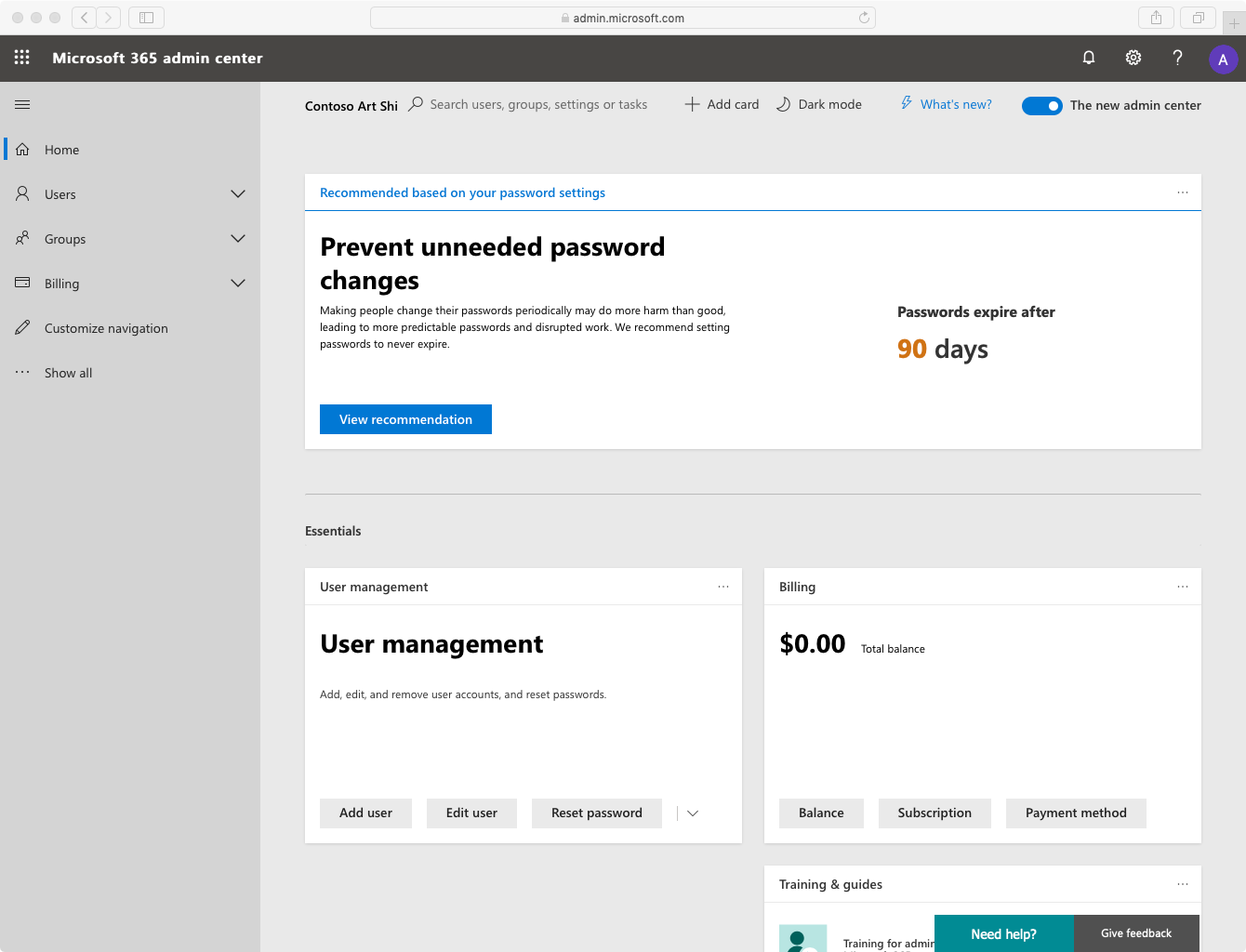Click View recommendation button
This screenshot has width=1246, height=952.
click(x=405, y=419)
